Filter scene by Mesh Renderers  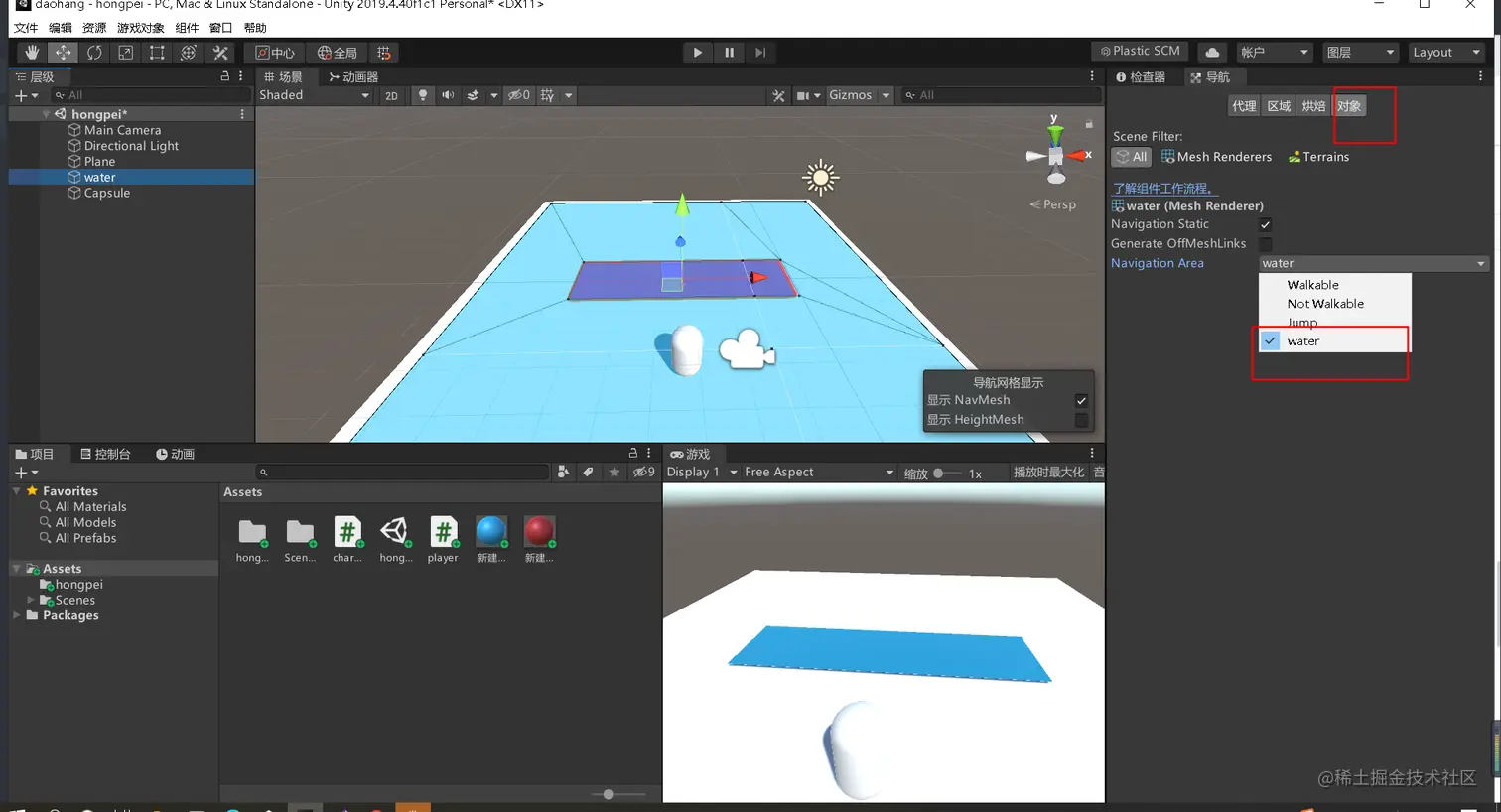pos(1216,157)
